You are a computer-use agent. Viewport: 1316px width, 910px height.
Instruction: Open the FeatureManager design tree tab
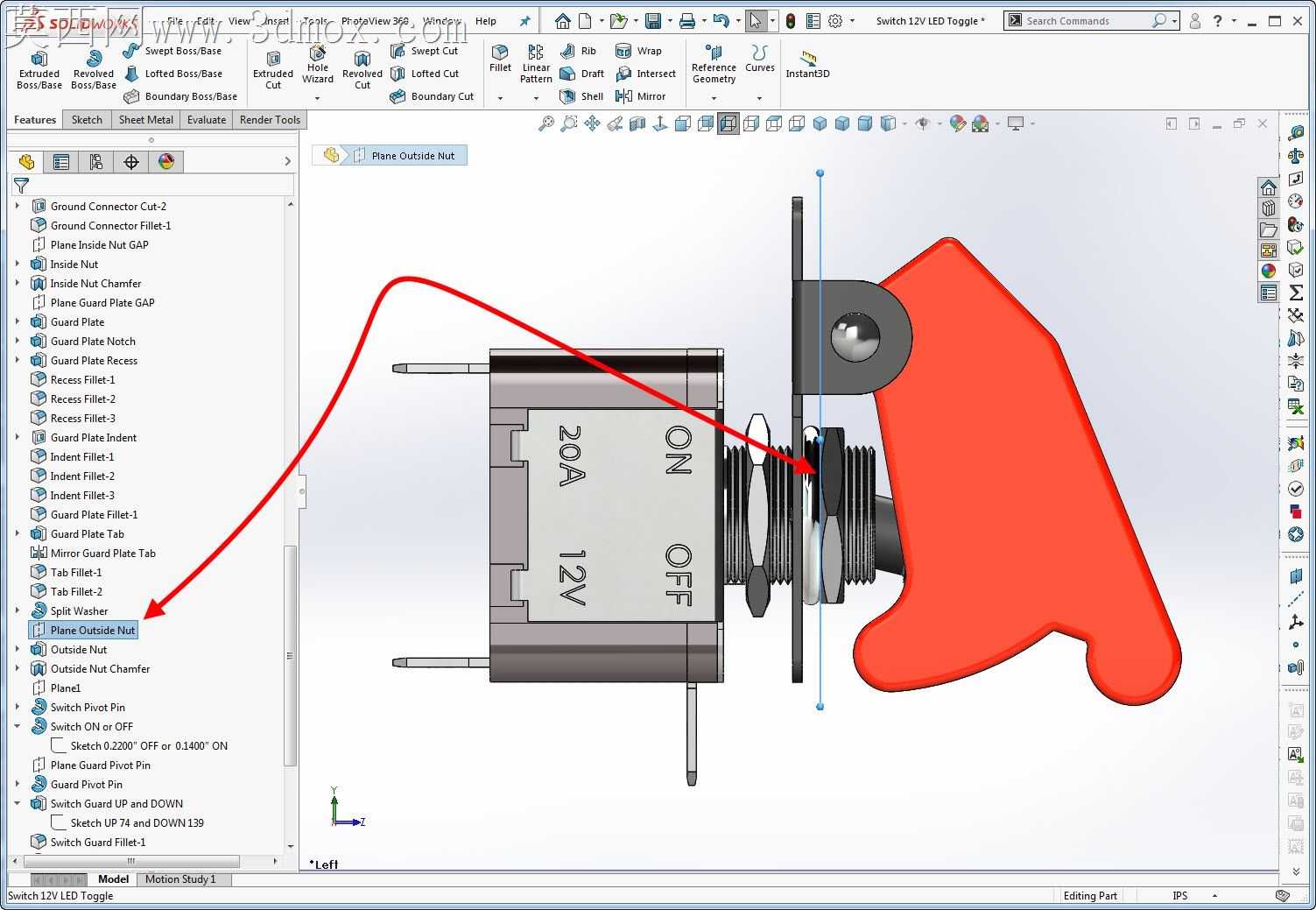pos(26,161)
